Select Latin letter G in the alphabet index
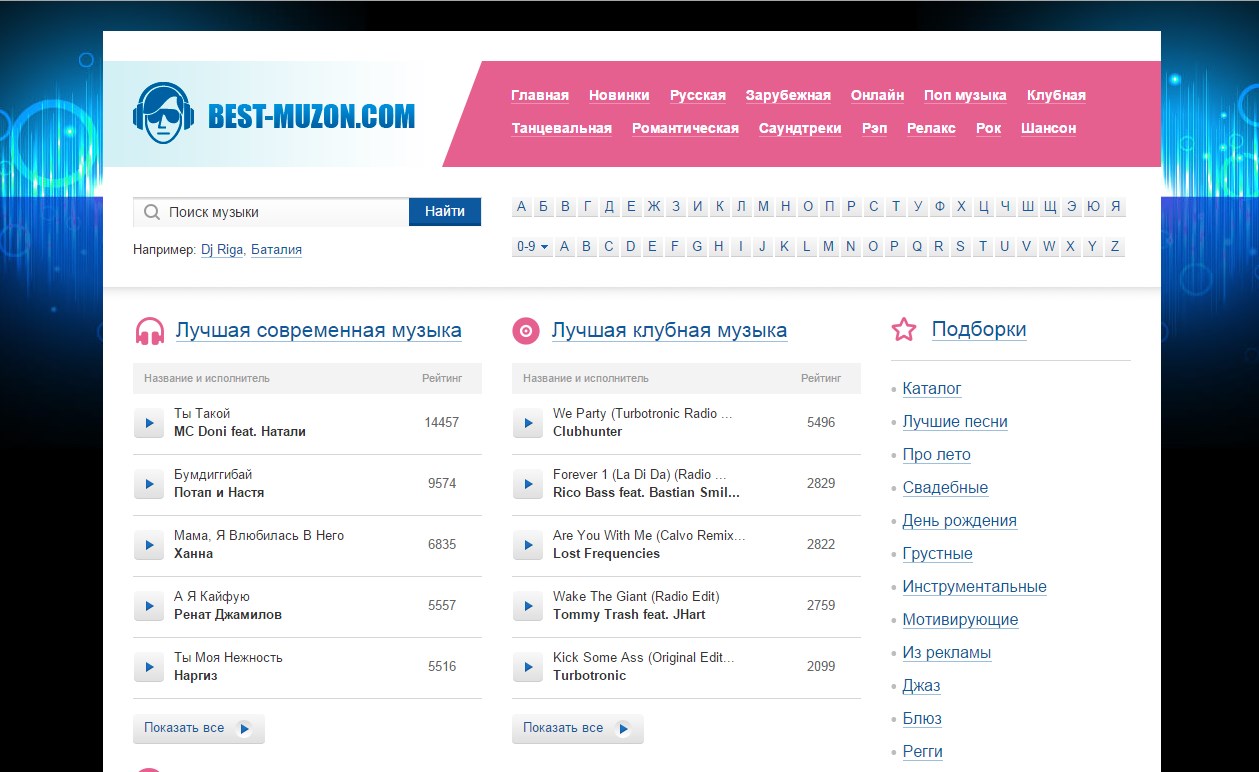 [x=696, y=247]
